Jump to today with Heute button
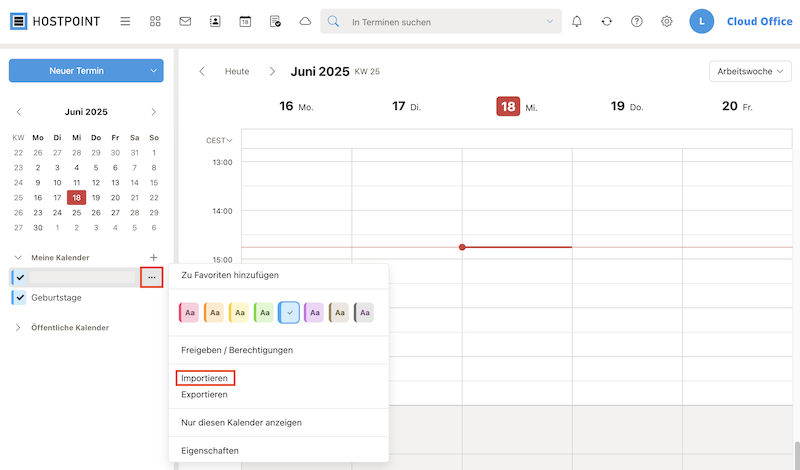The height and width of the screenshot is (470, 800). pos(237,71)
